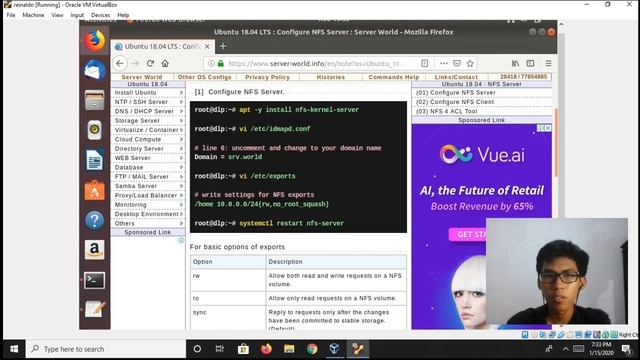Expand the WEB Server entry

coord(148,158)
